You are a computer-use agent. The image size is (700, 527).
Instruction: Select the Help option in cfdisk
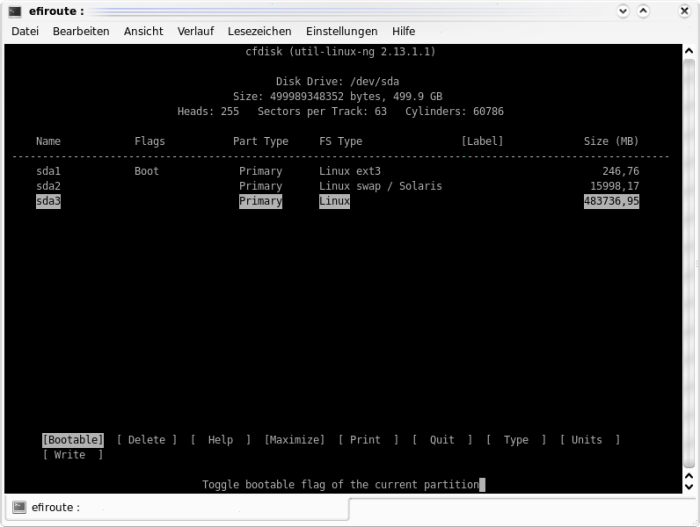[x=220, y=440]
